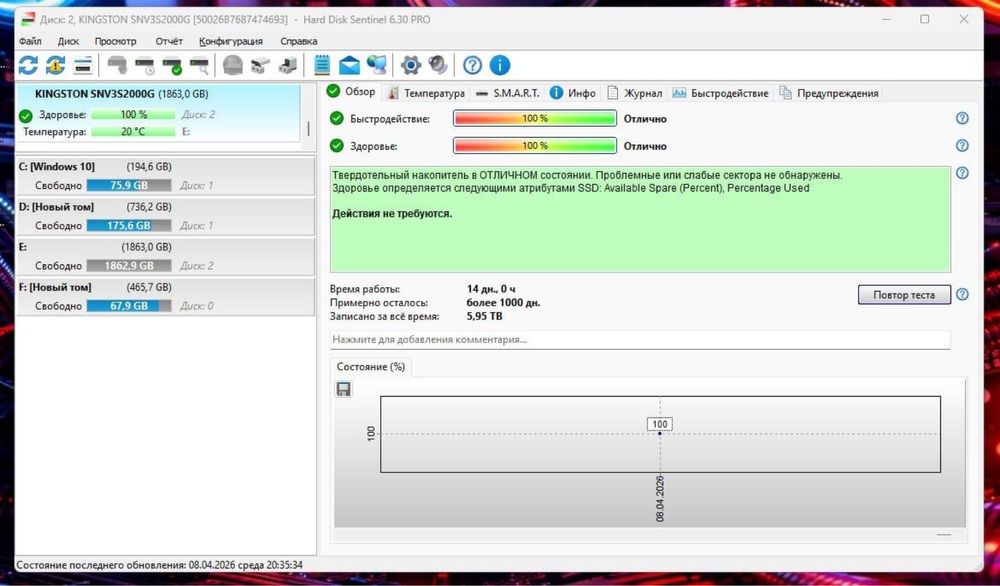Click the question mark Help toolbar icon
The image size is (1000, 586).
click(472, 65)
